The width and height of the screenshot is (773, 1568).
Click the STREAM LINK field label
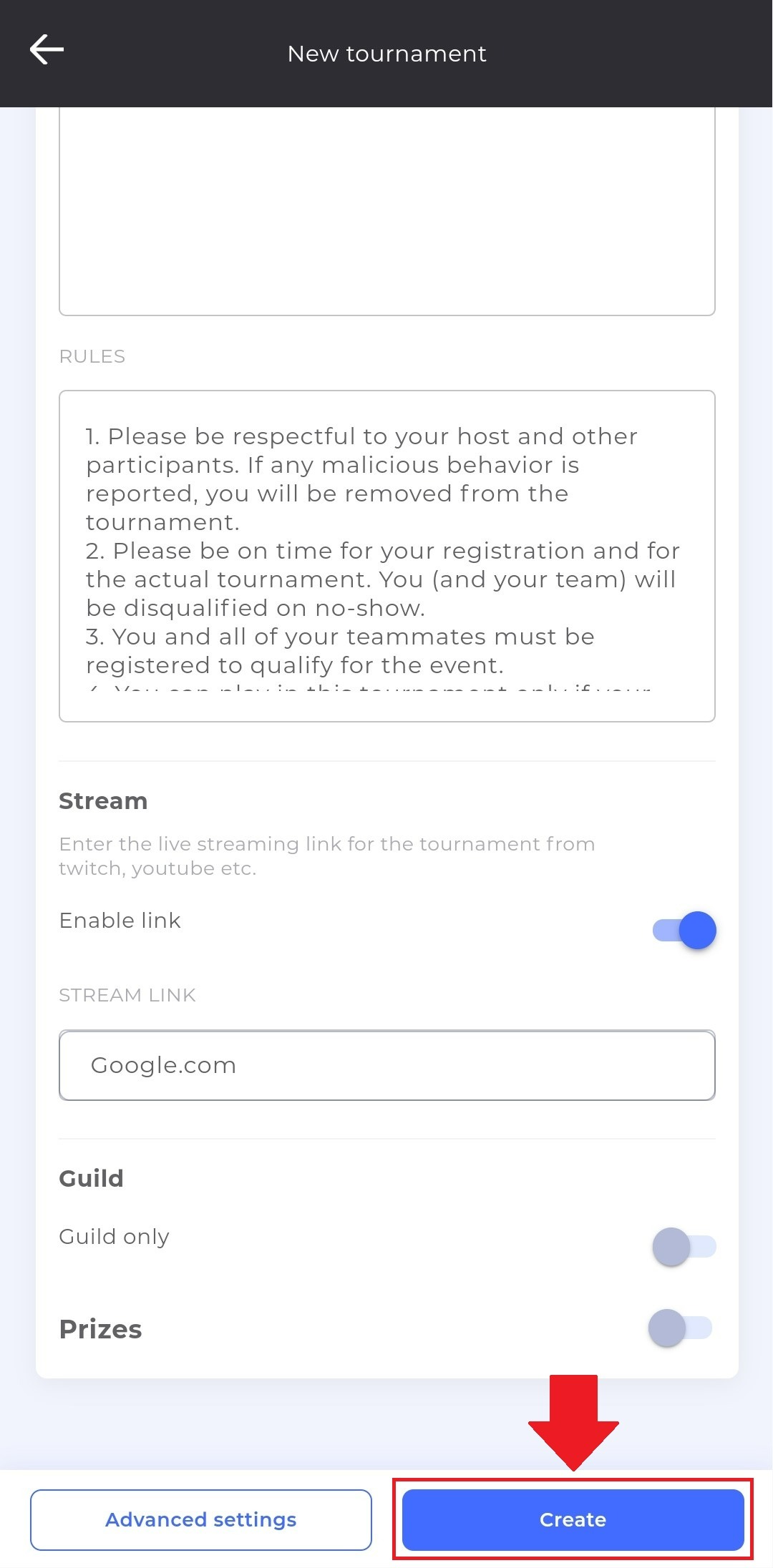(127, 995)
